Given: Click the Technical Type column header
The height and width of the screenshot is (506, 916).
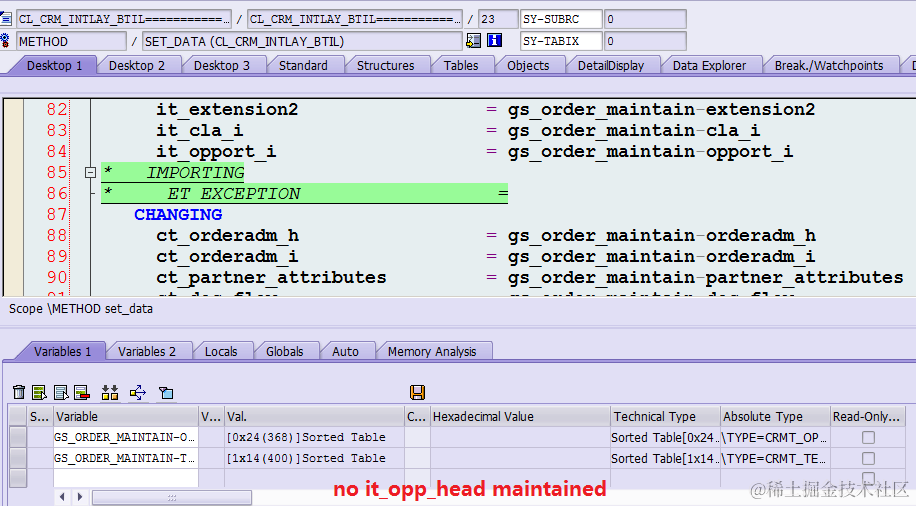Looking at the screenshot, I should (665, 416).
